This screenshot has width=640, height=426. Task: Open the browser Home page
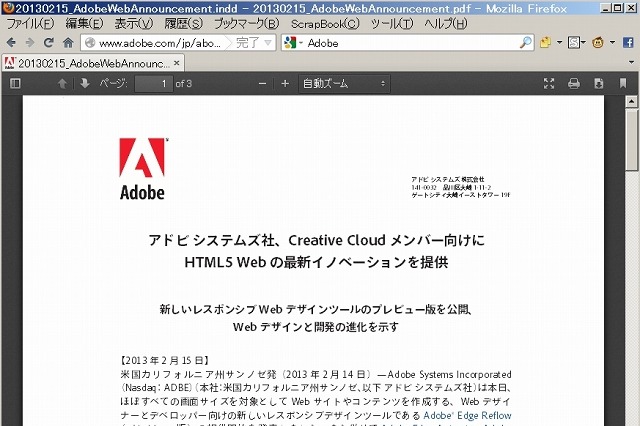68,42
